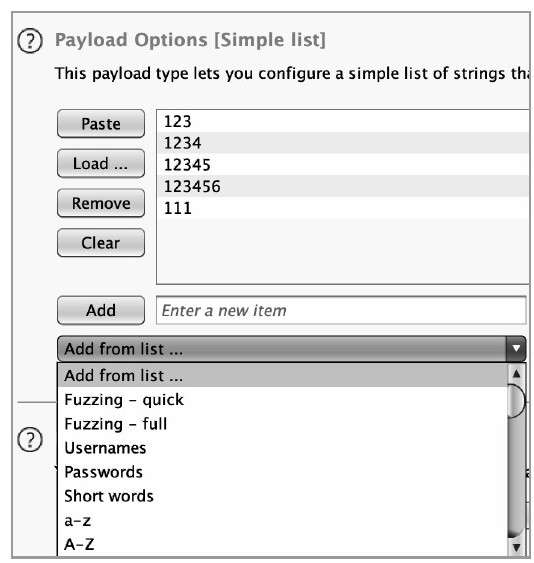Select payload item 123456
The width and height of the screenshot is (534, 563).
tap(343, 186)
